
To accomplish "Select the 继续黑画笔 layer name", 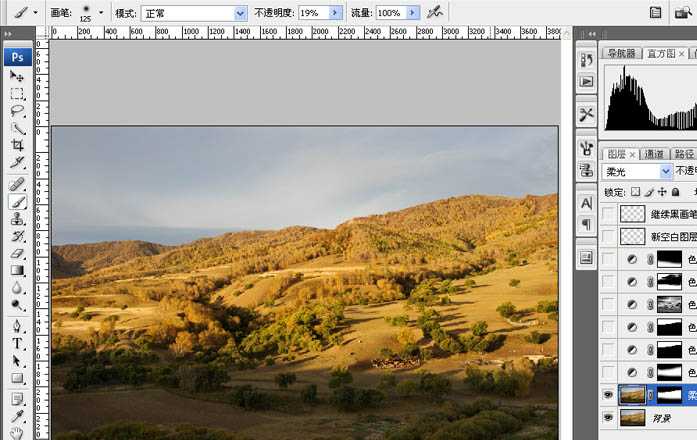I will [x=673, y=215].
